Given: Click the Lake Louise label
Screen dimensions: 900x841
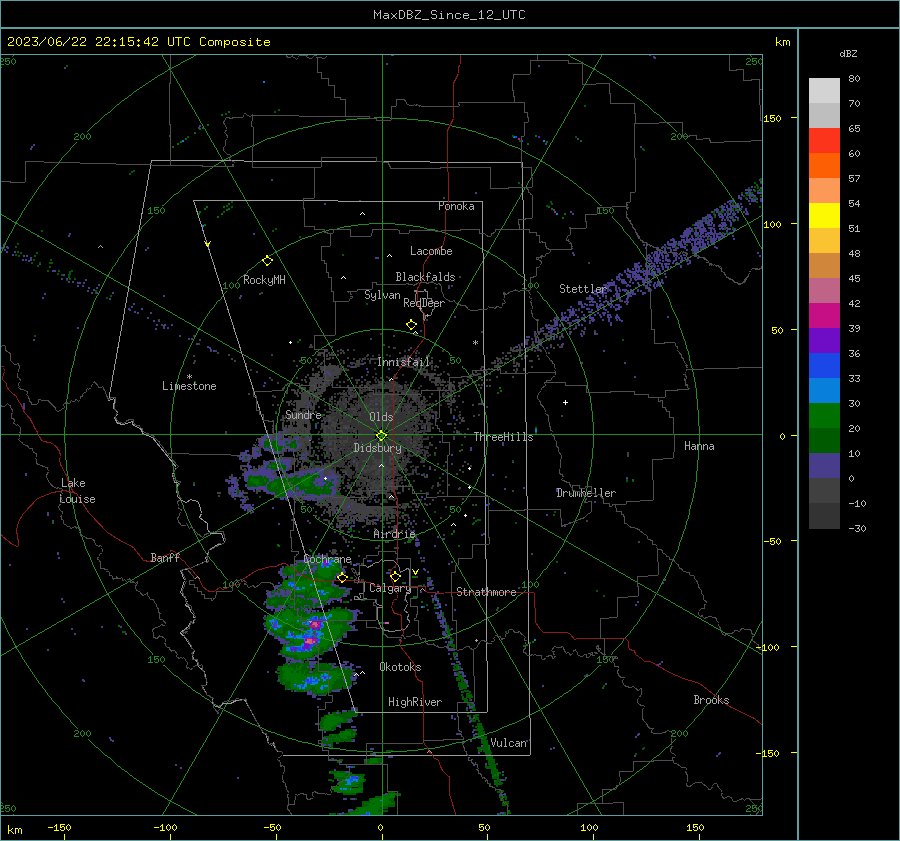Looking at the screenshot, I should 77,491.
